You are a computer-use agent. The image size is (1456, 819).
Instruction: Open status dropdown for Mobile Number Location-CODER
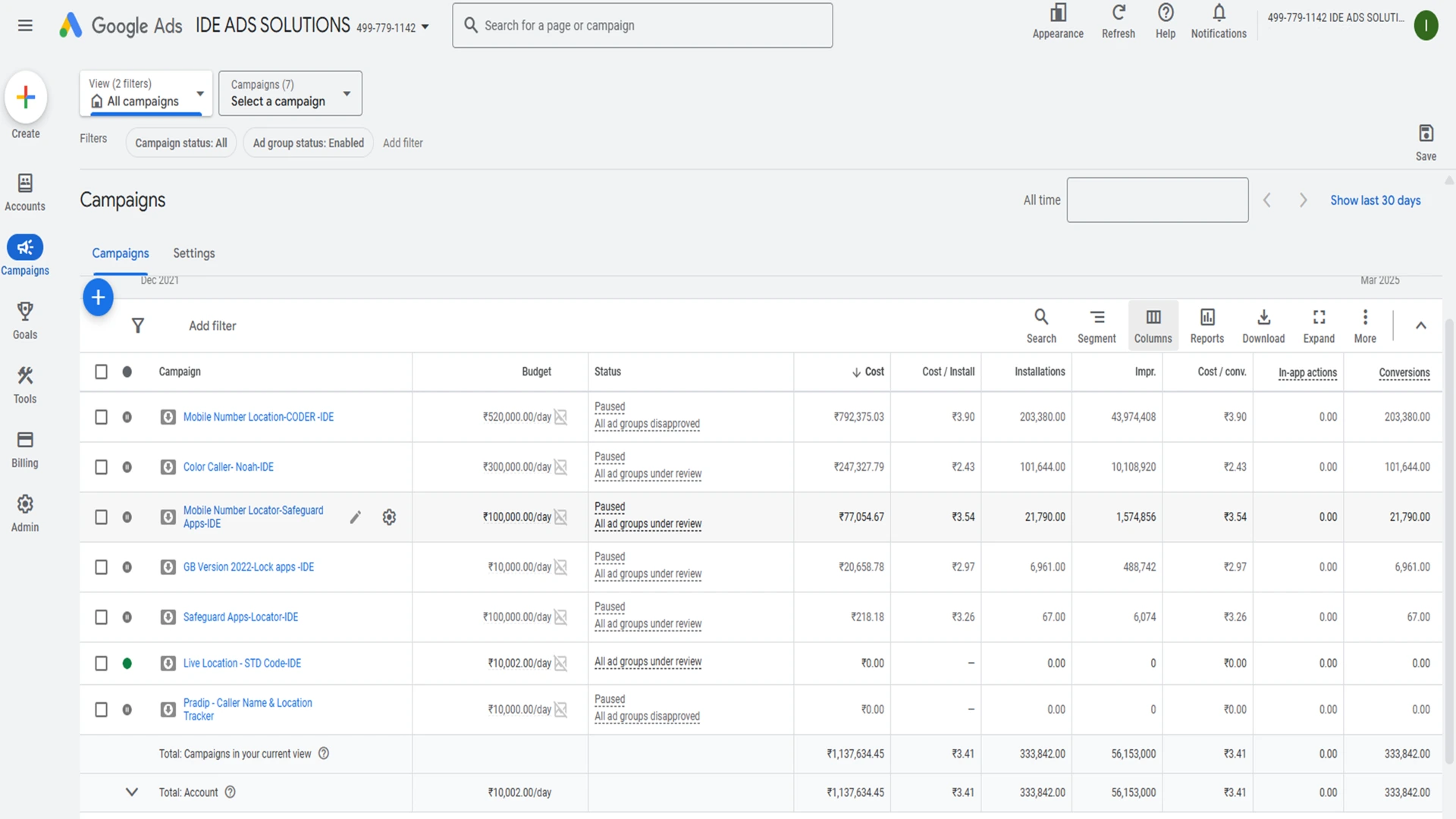pos(127,417)
